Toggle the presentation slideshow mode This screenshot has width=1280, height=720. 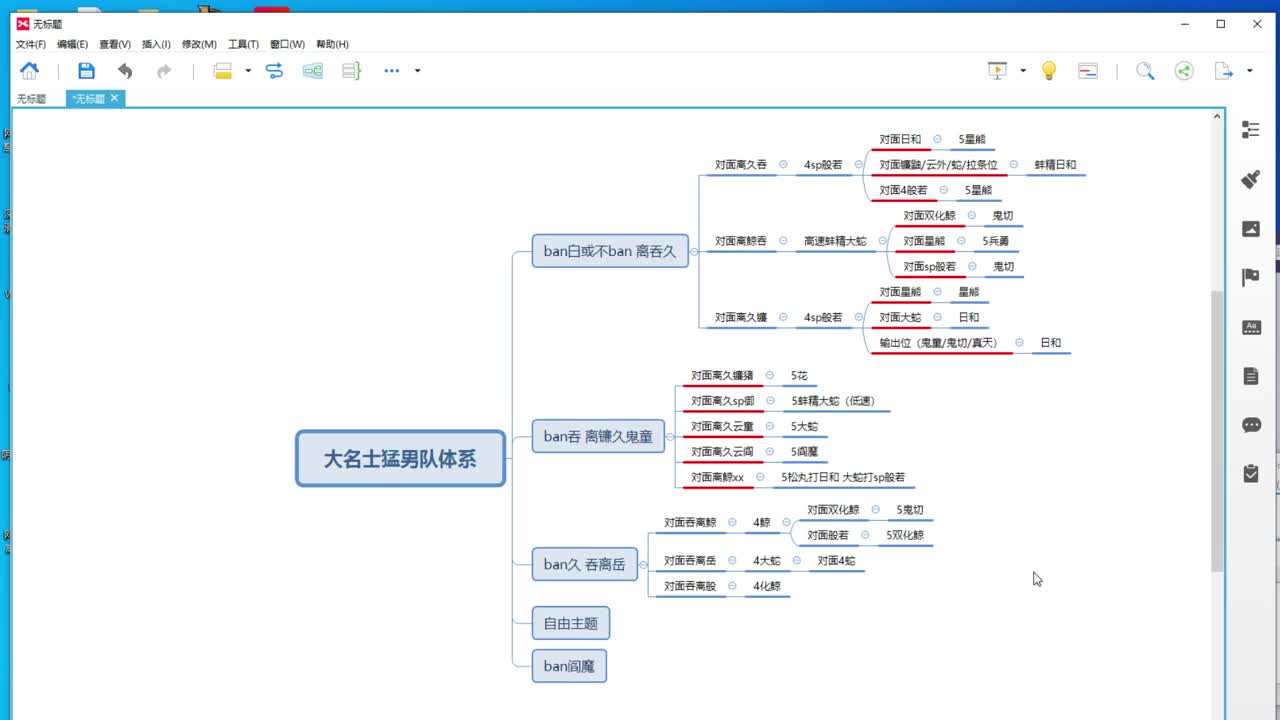[995, 70]
